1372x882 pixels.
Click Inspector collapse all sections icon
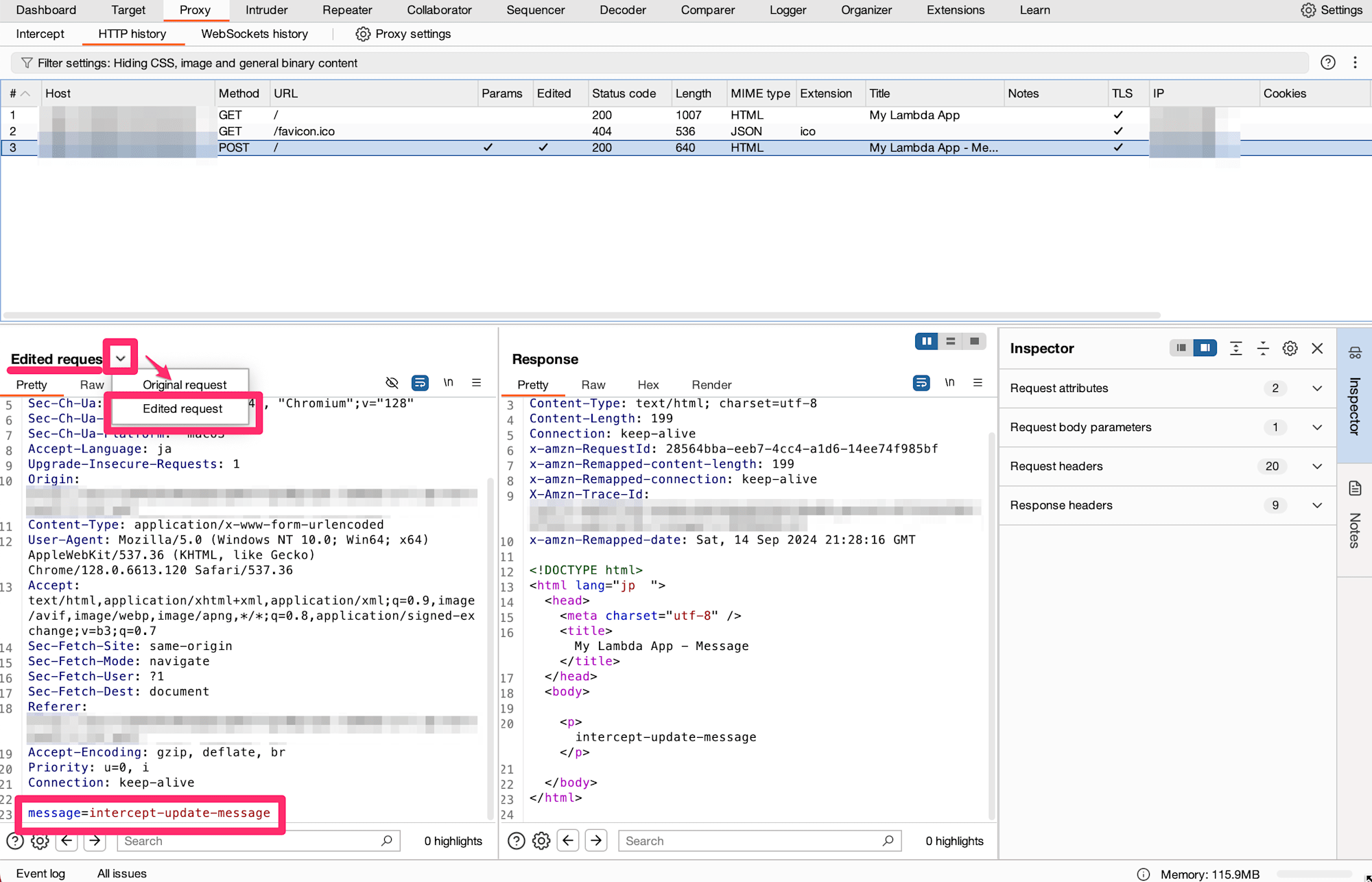[1263, 348]
